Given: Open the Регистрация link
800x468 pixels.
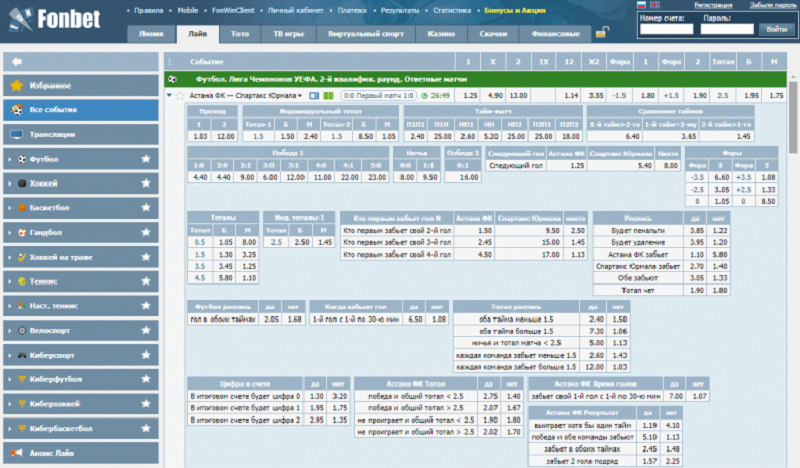Looking at the screenshot, I should coord(713,5).
